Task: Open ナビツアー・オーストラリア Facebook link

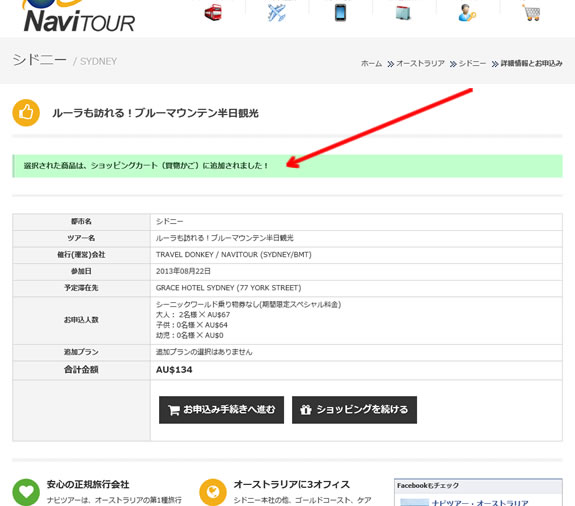Action: coord(480,502)
